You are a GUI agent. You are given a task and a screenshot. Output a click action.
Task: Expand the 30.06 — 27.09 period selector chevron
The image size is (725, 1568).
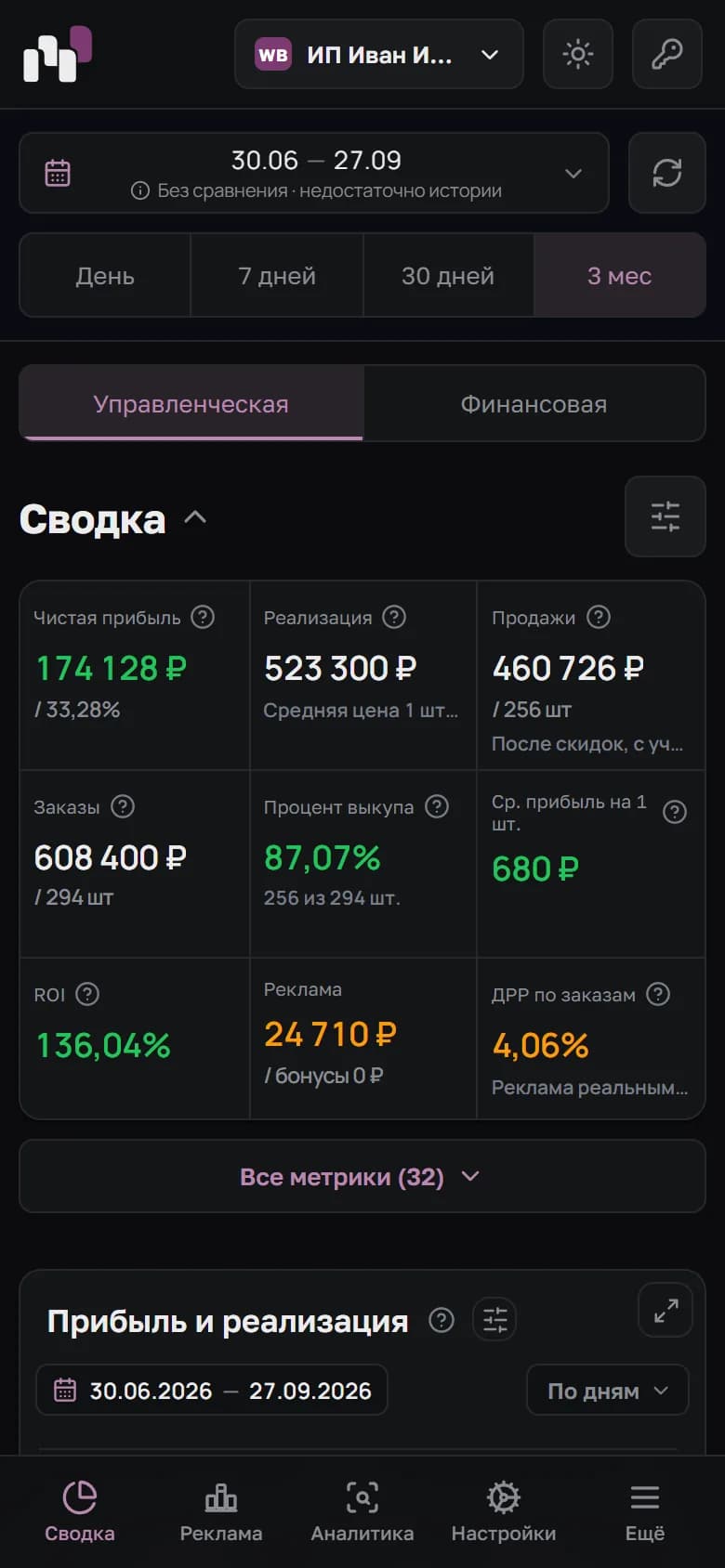573,174
